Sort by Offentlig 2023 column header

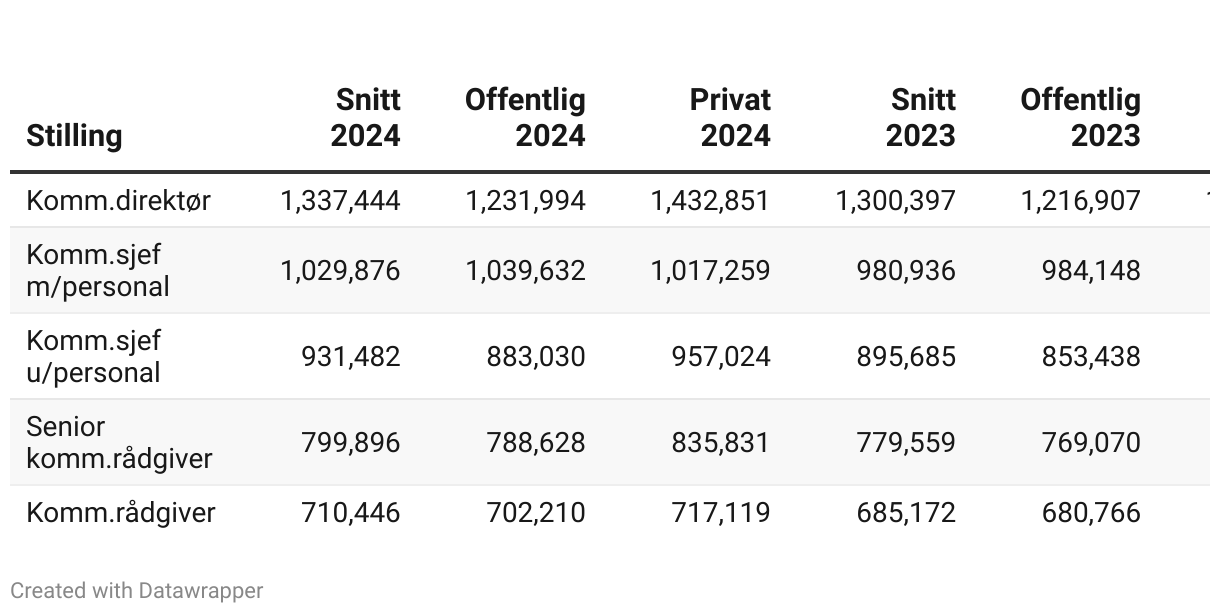pos(1081,118)
